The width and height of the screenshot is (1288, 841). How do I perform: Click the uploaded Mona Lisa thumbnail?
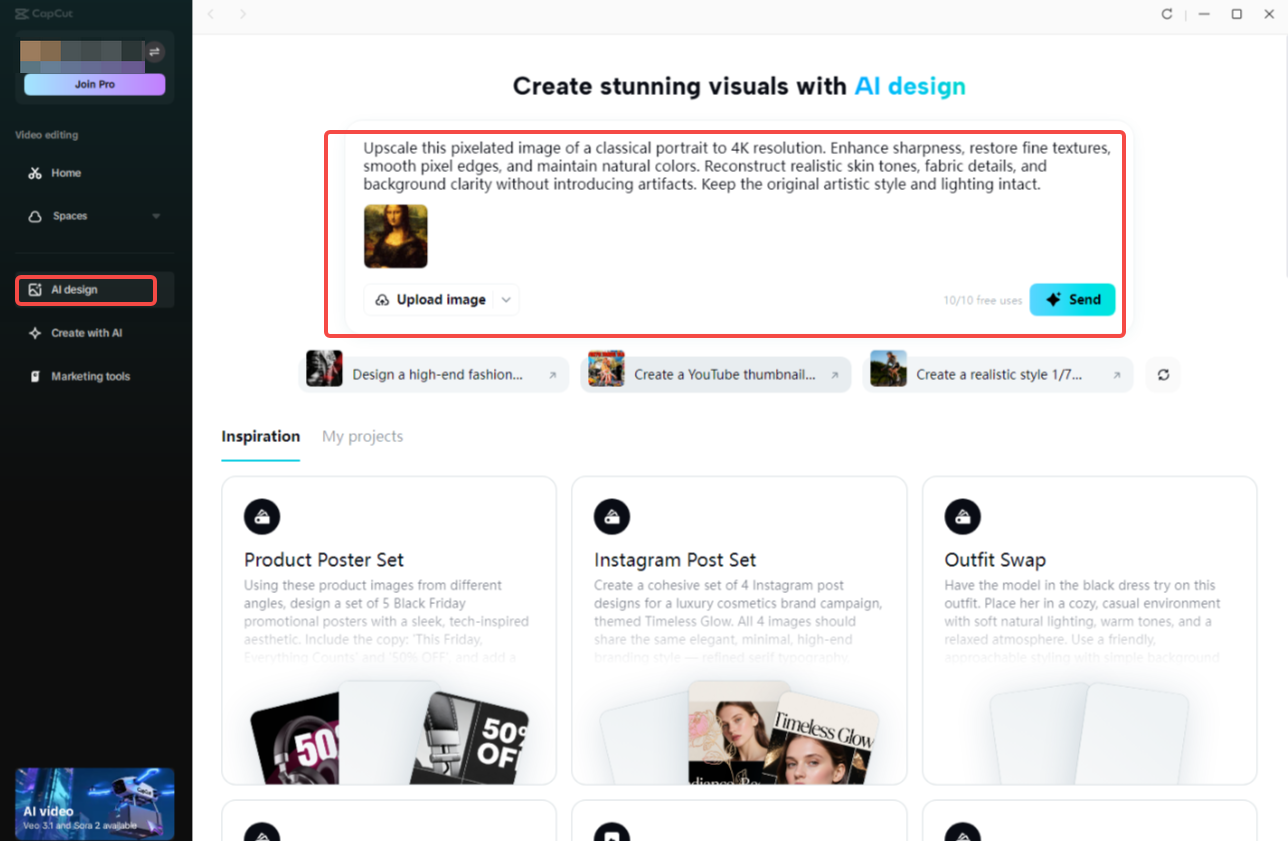395,236
